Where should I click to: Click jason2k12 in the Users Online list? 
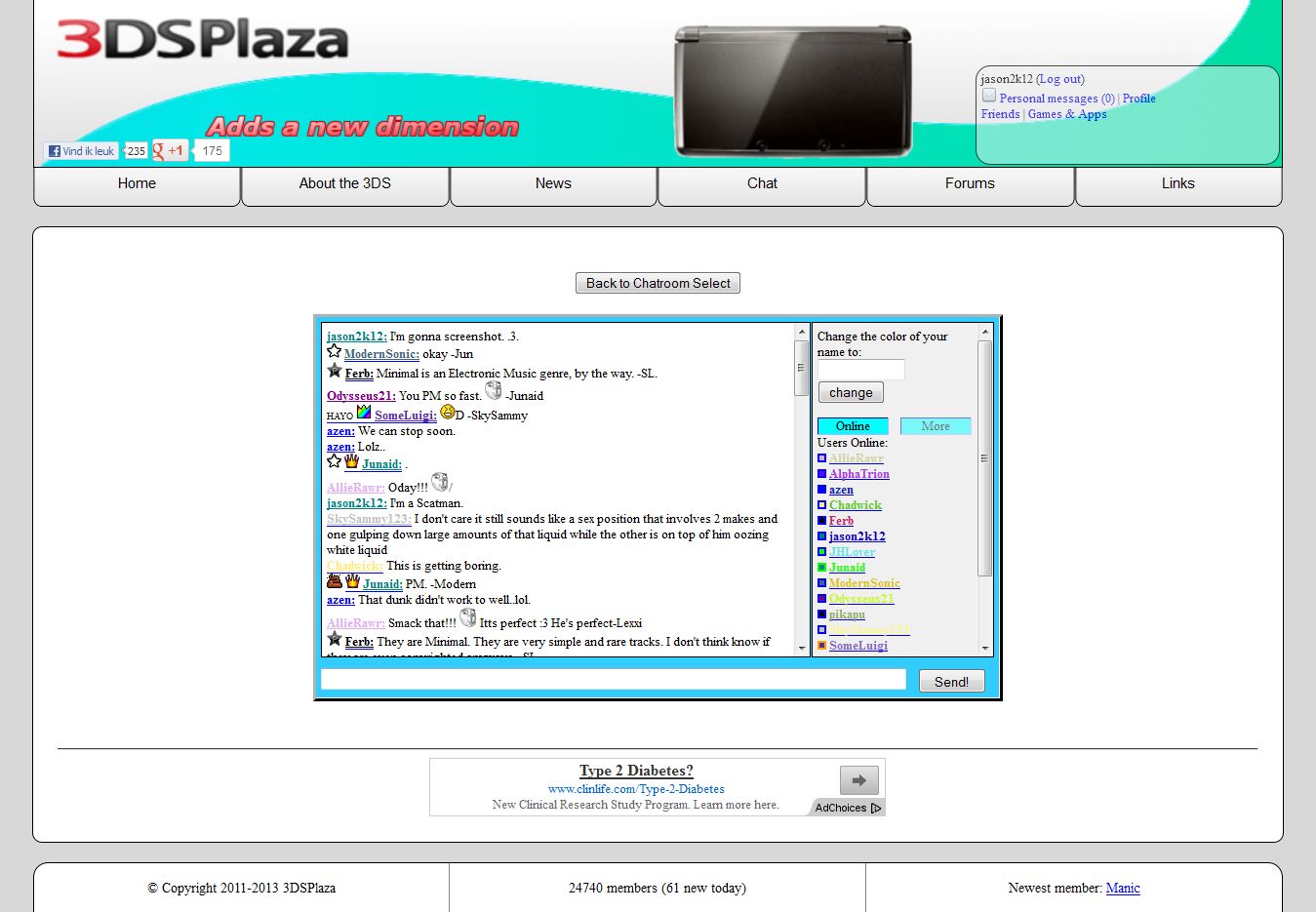(x=857, y=536)
